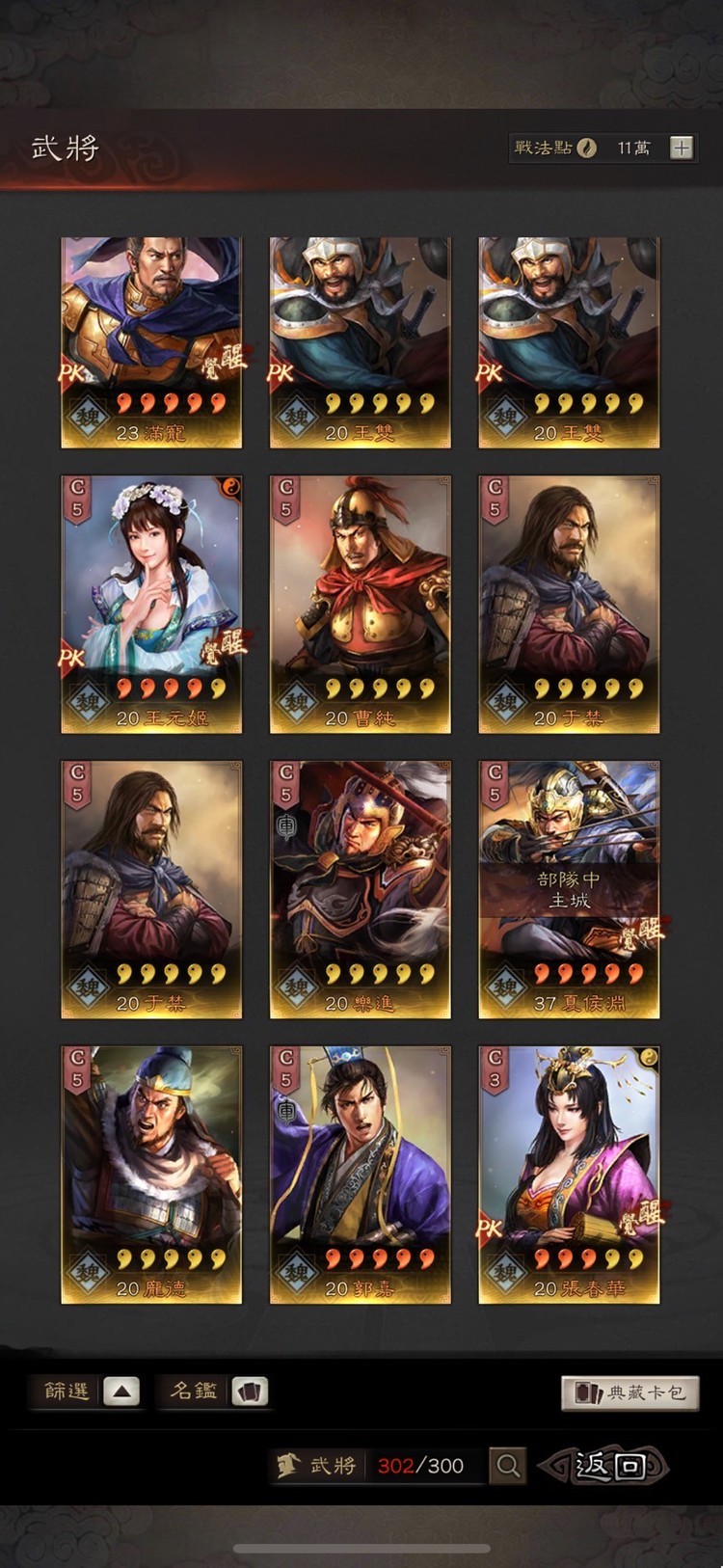Tap the 部隊中 主城 status label
Screen dimensions: 723x1568
[569, 889]
